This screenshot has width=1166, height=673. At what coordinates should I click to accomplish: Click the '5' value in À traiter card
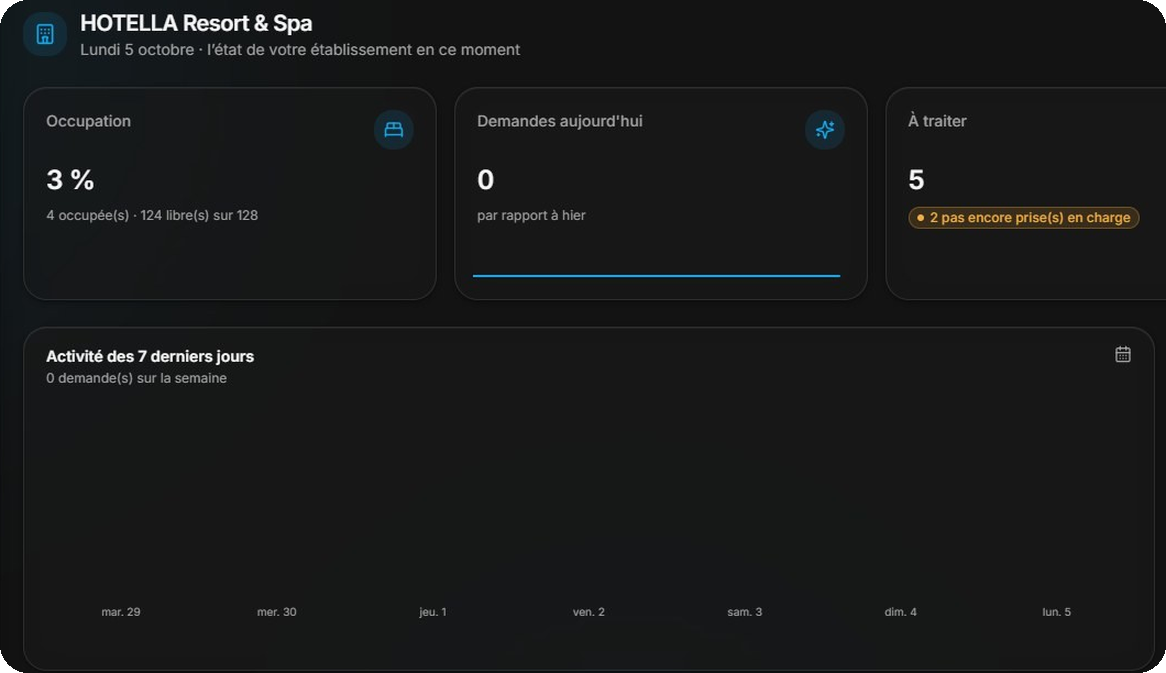pyautogui.click(x=916, y=180)
